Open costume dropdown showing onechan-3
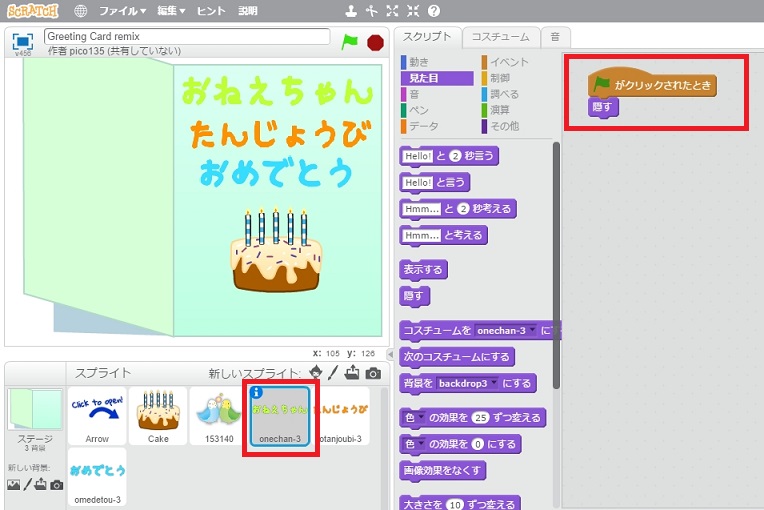This screenshot has height=510, width=764. [x=505, y=330]
